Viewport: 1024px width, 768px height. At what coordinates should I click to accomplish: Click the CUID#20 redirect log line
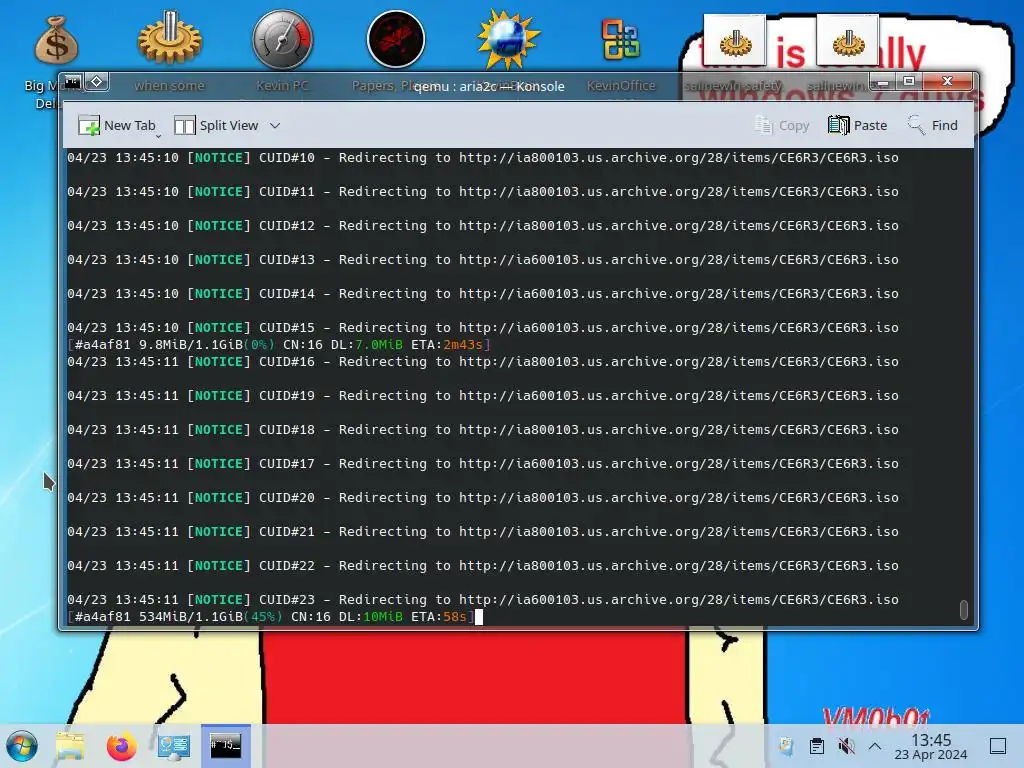coord(483,497)
